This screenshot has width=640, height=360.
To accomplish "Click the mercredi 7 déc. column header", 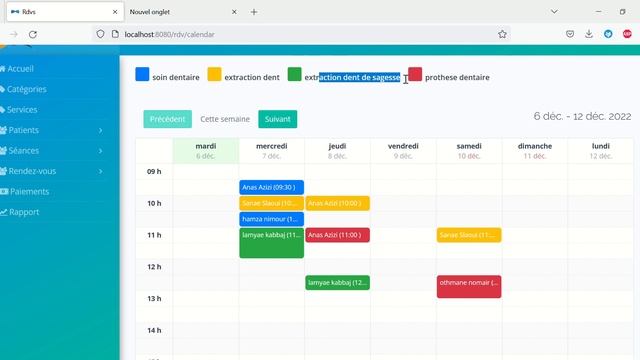I will point(271,151).
